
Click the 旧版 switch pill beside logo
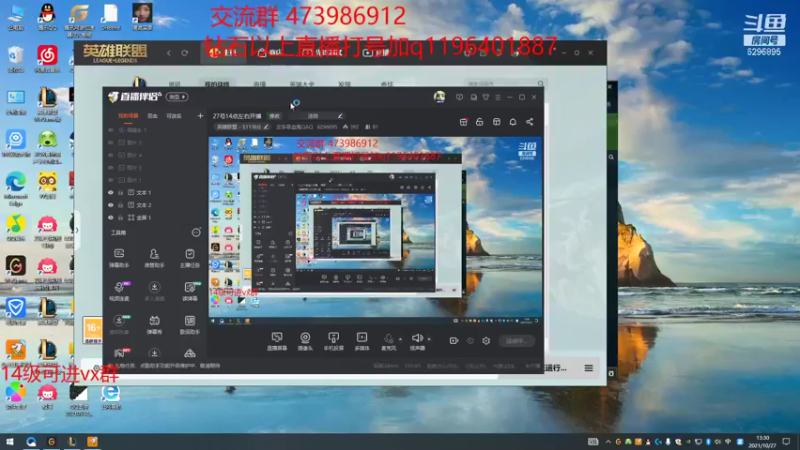[177, 97]
